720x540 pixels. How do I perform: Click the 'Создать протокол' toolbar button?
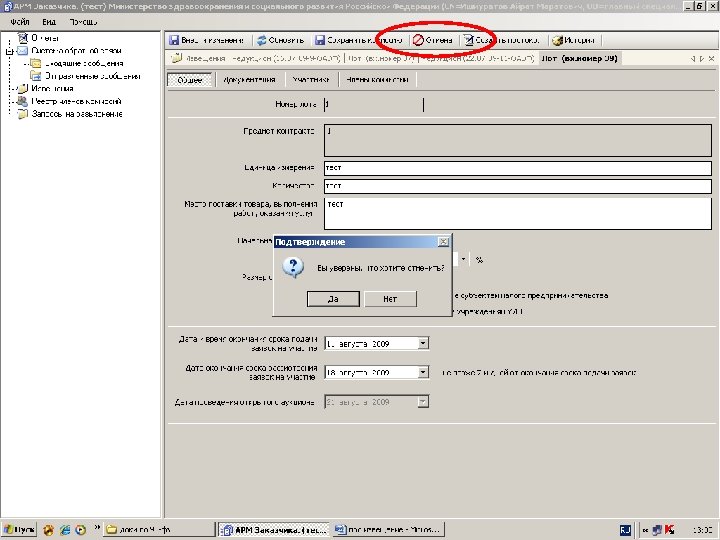501,40
